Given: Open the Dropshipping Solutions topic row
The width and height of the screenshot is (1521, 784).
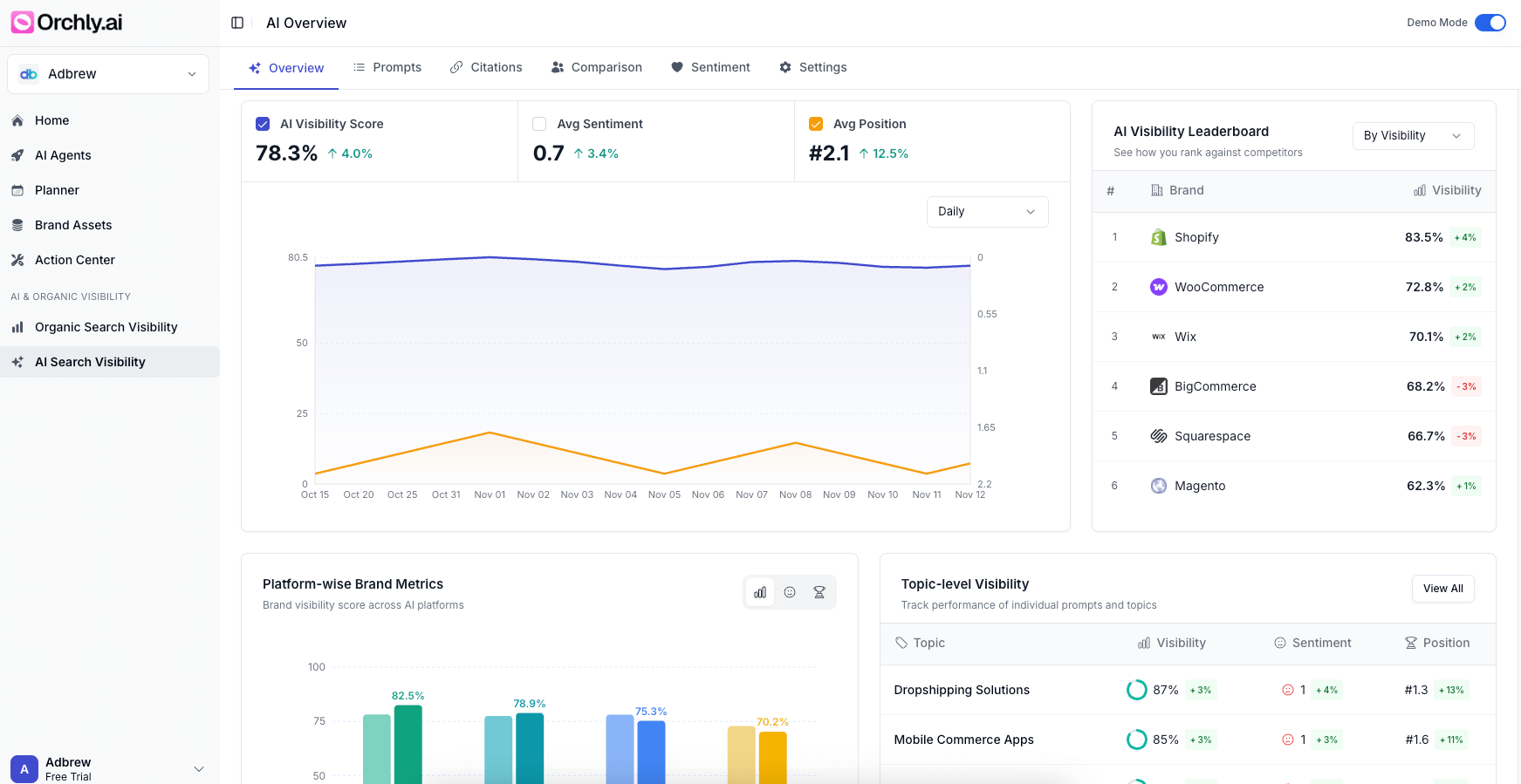Looking at the screenshot, I should click(x=962, y=690).
